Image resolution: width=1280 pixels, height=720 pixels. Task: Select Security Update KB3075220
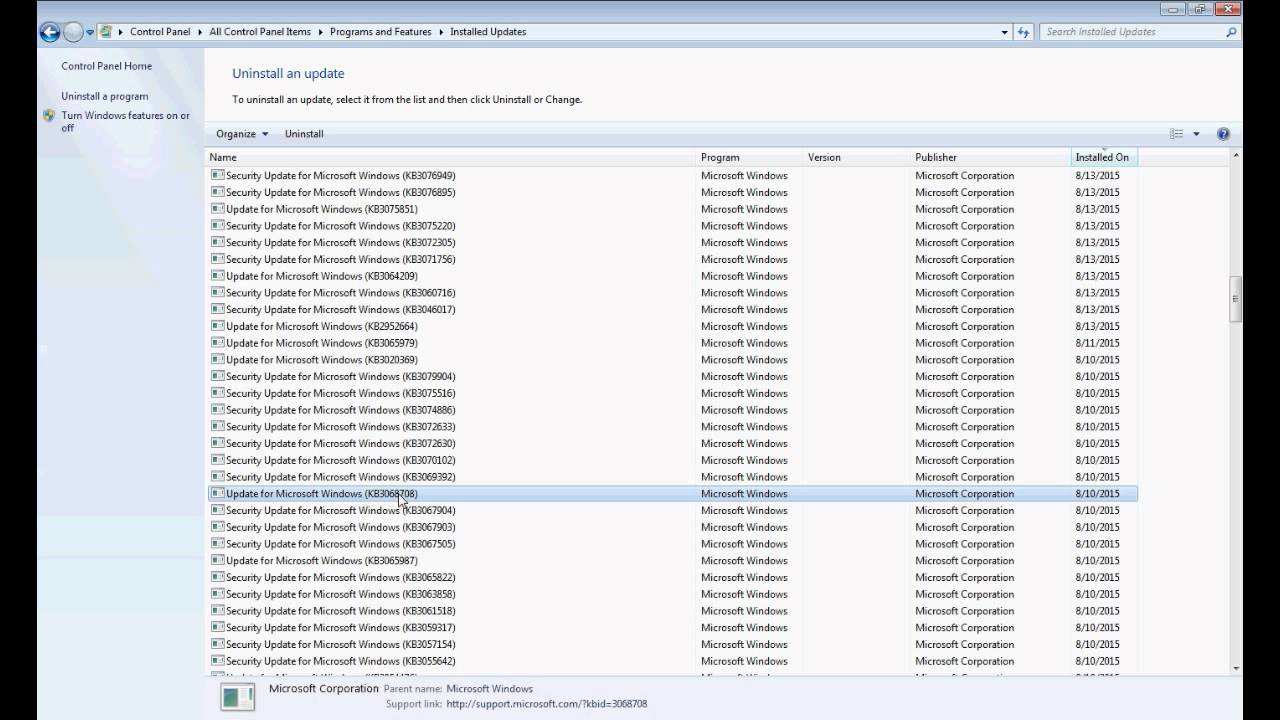pos(672,226)
